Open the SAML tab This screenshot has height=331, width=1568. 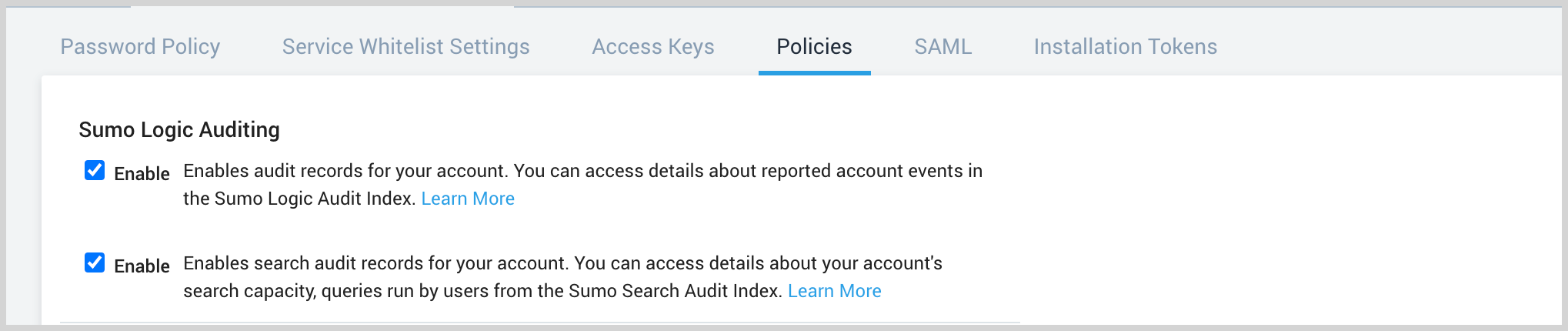[x=942, y=47]
